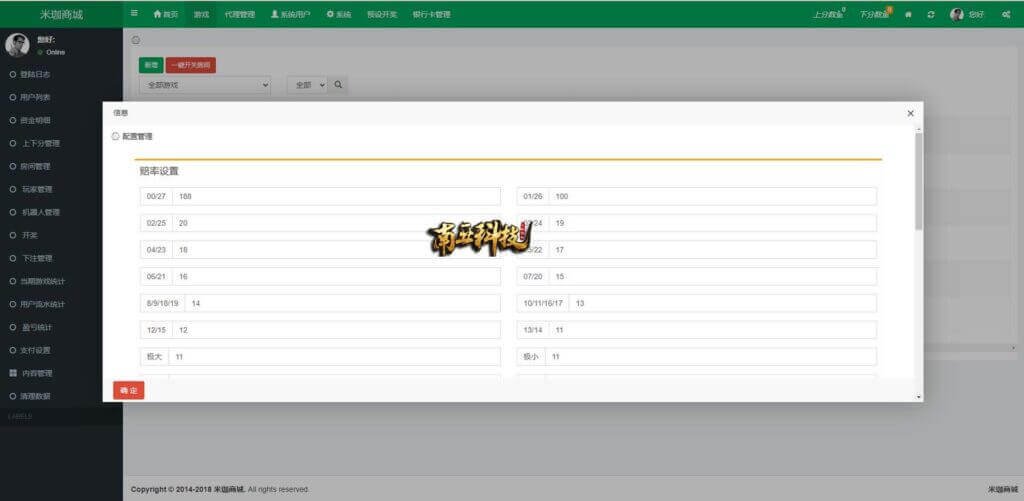This screenshot has width=1024, height=501.
Task: Toggle the sidebar with the hamburger icon
Action: point(135,14)
